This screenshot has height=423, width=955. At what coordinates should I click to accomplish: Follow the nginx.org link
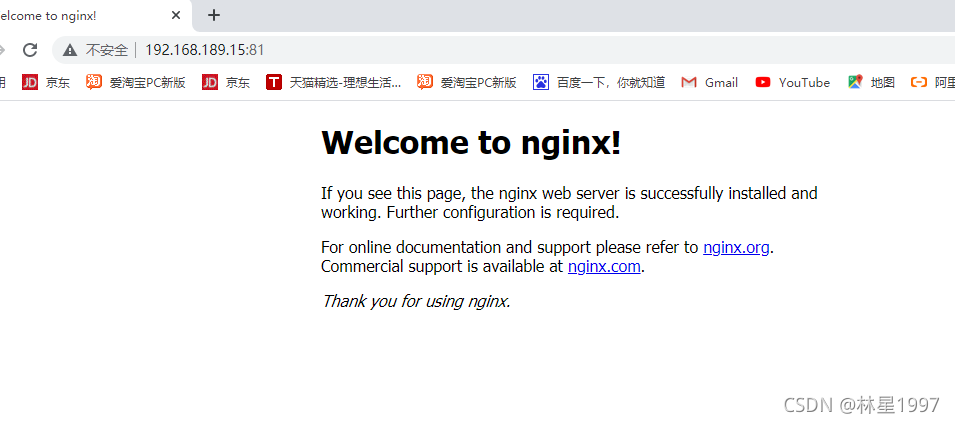736,248
